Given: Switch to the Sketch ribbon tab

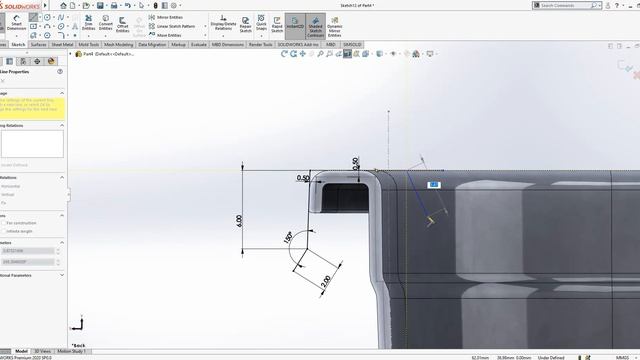Looking at the screenshot, I should [18, 44].
